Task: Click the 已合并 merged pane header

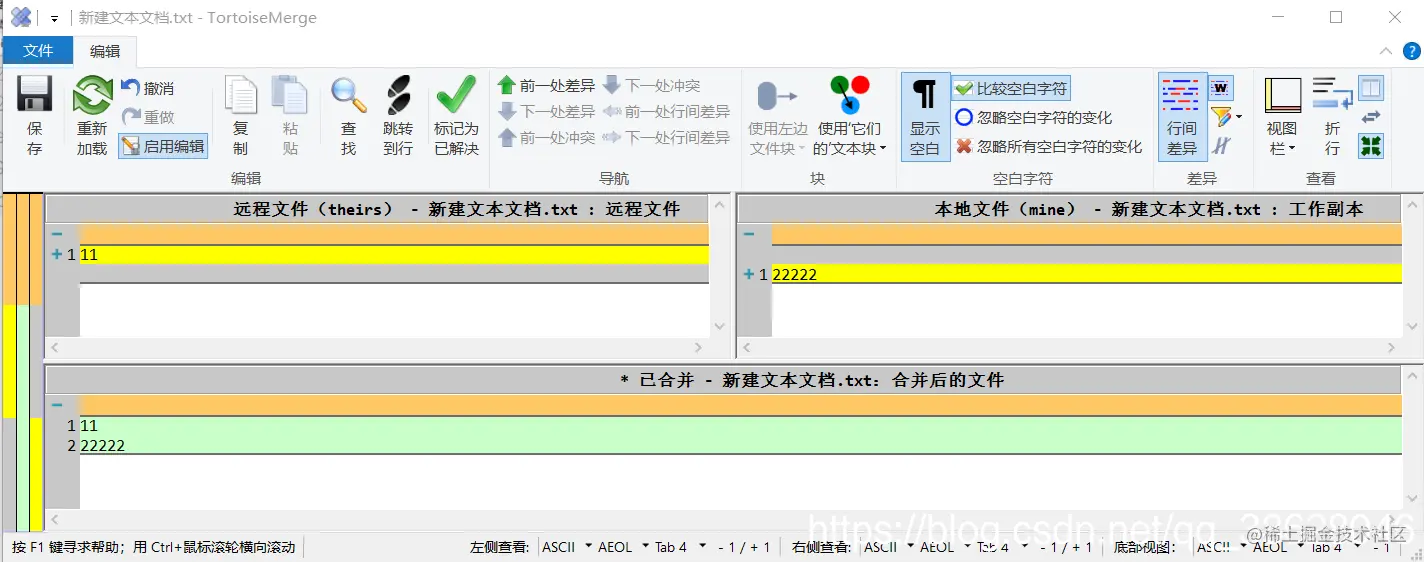Action: (724, 380)
